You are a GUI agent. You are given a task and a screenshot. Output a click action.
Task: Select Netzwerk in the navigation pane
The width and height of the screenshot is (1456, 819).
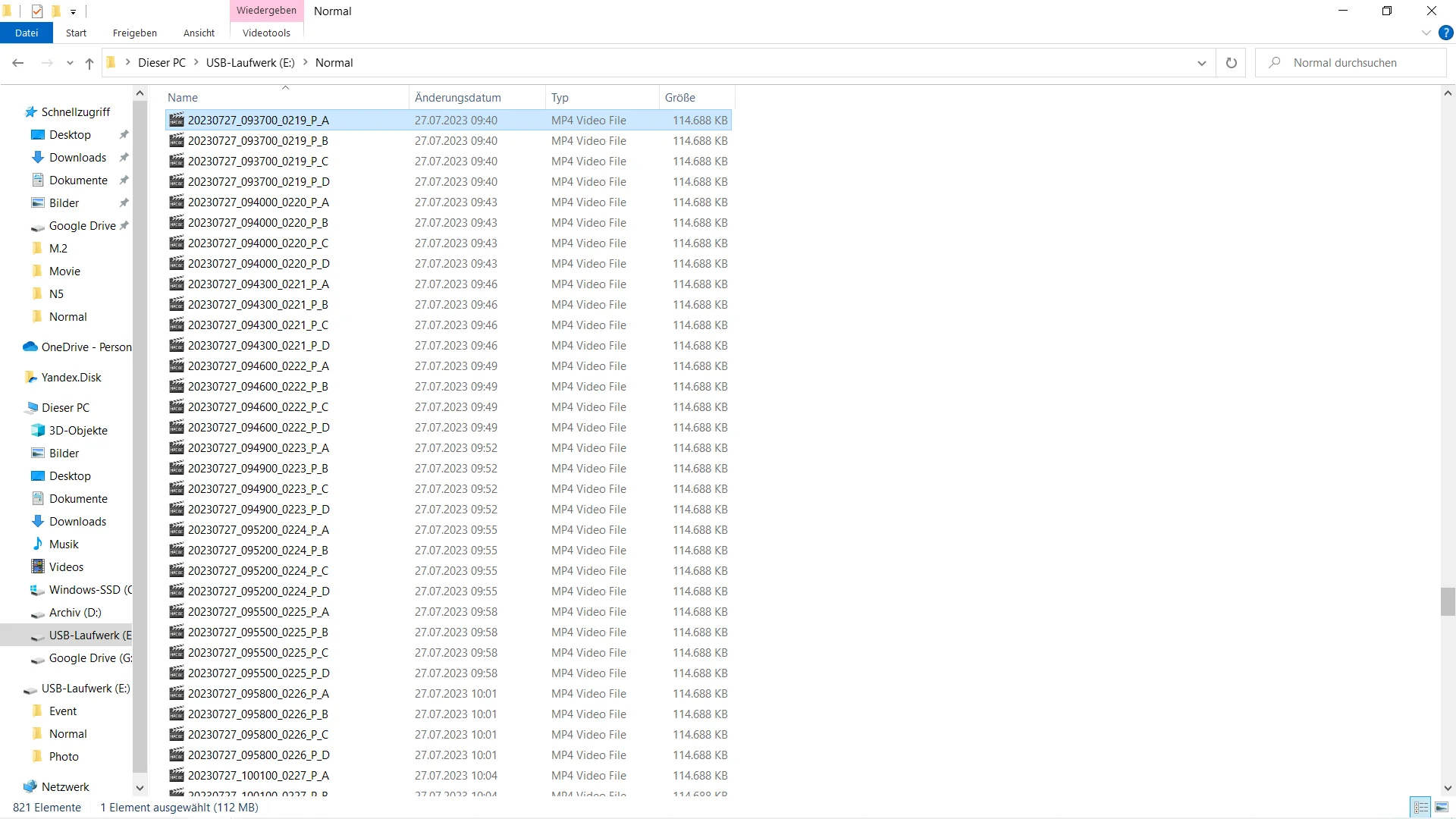click(65, 787)
